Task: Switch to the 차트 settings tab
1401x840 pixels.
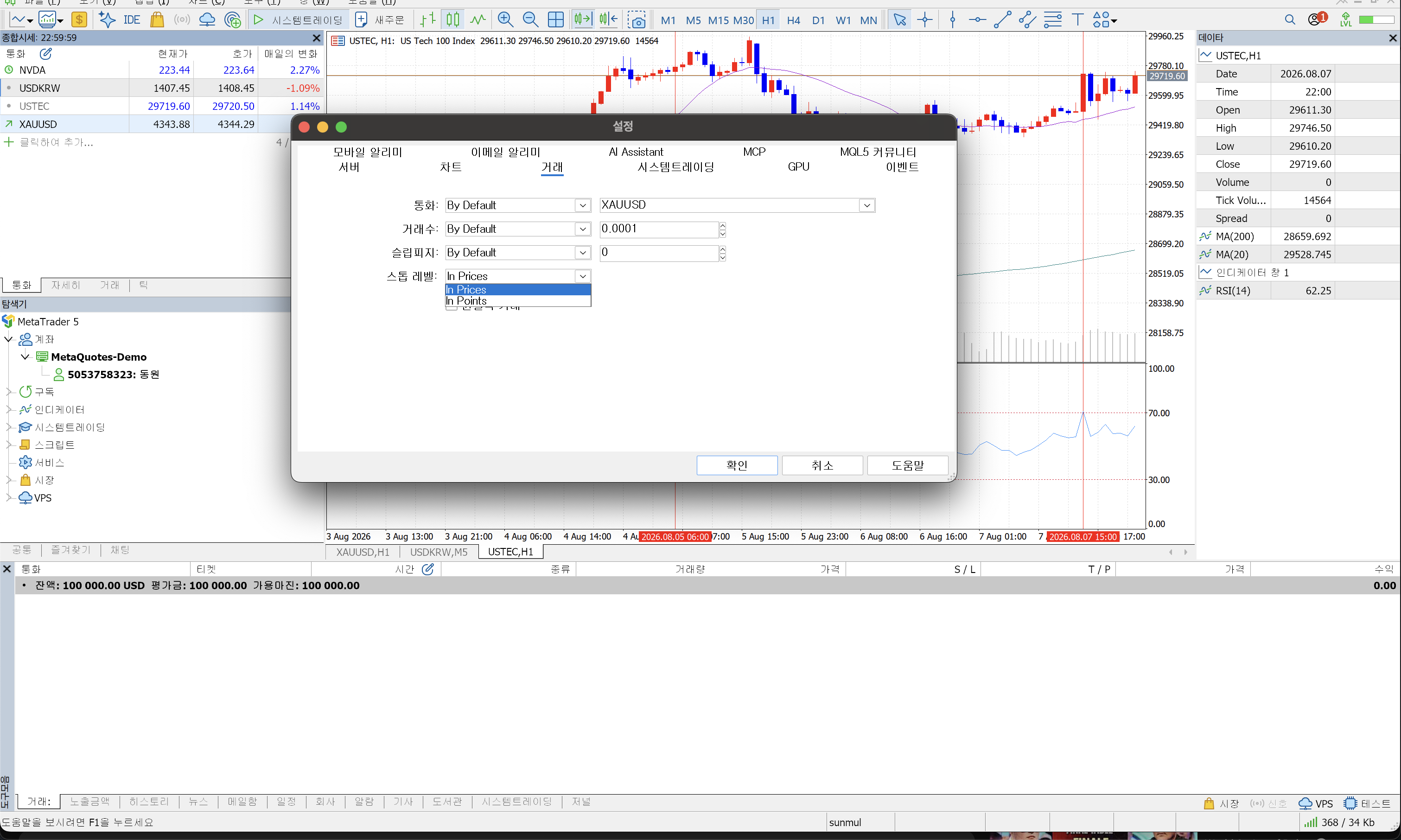Action: coord(451,167)
